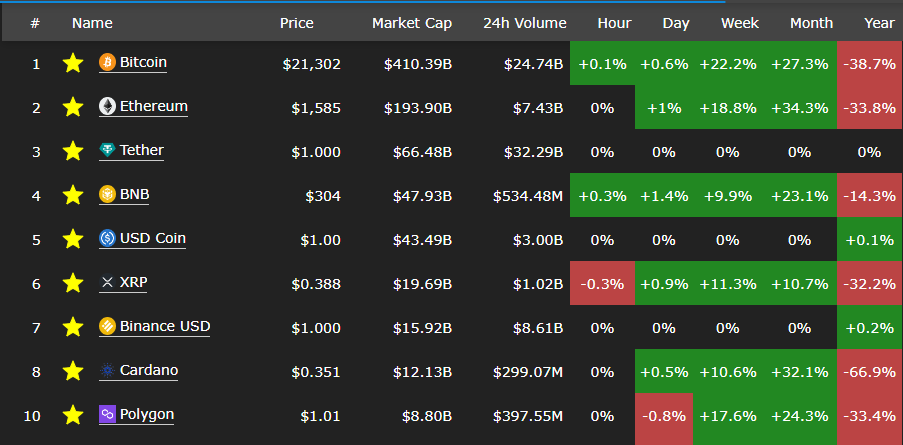
Task: Toggle the star next to Binance USD
Action: point(73,327)
